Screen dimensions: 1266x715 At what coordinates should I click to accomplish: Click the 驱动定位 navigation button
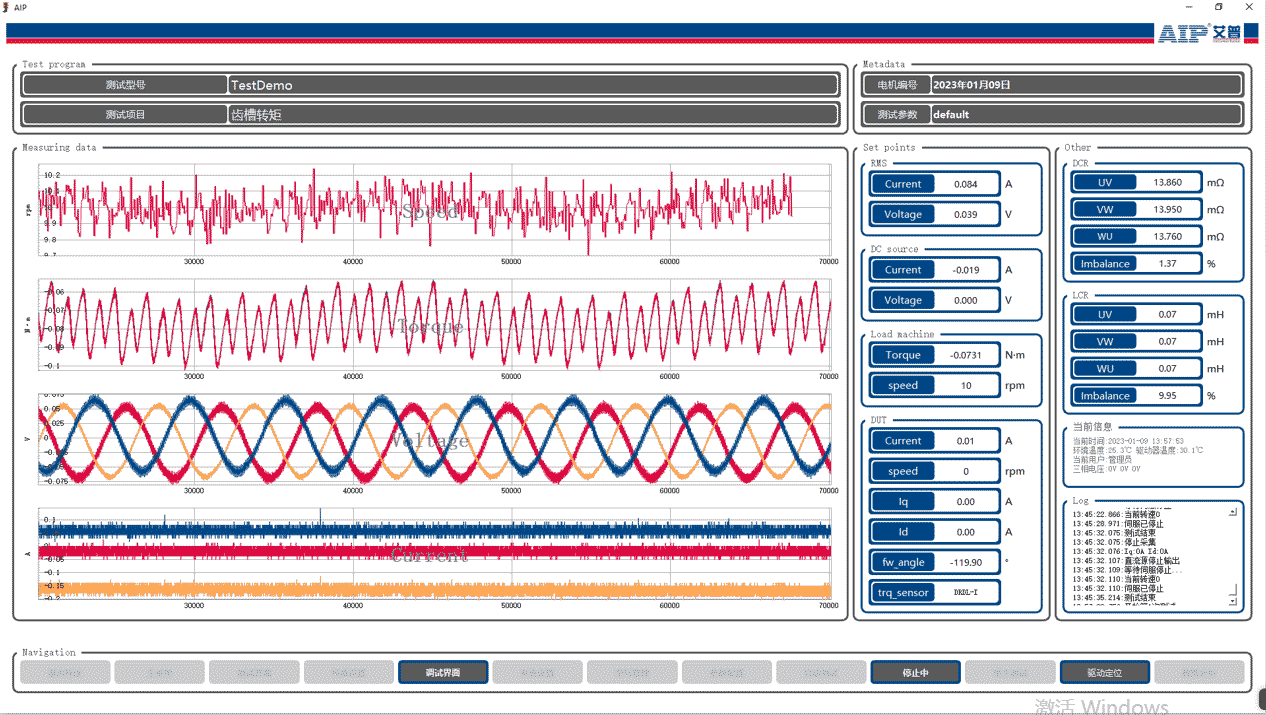click(x=1104, y=673)
